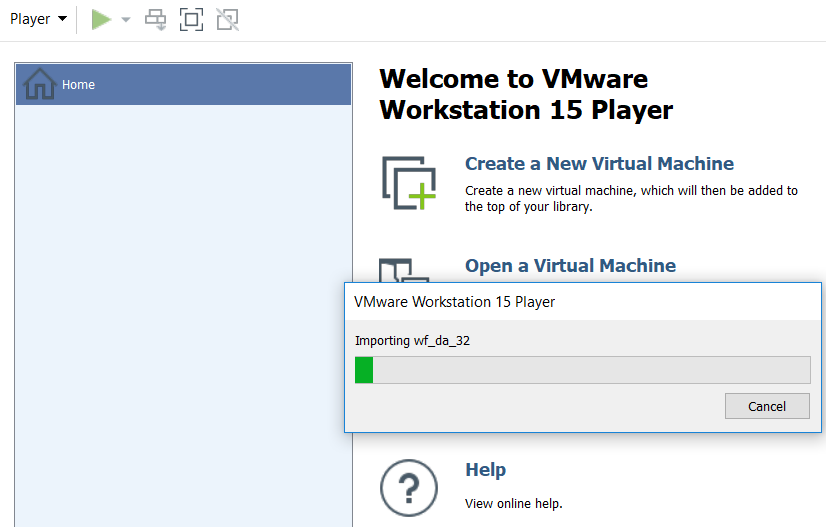826x527 pixels.
Task: Click the Home house icon
Action: [40, 84]
